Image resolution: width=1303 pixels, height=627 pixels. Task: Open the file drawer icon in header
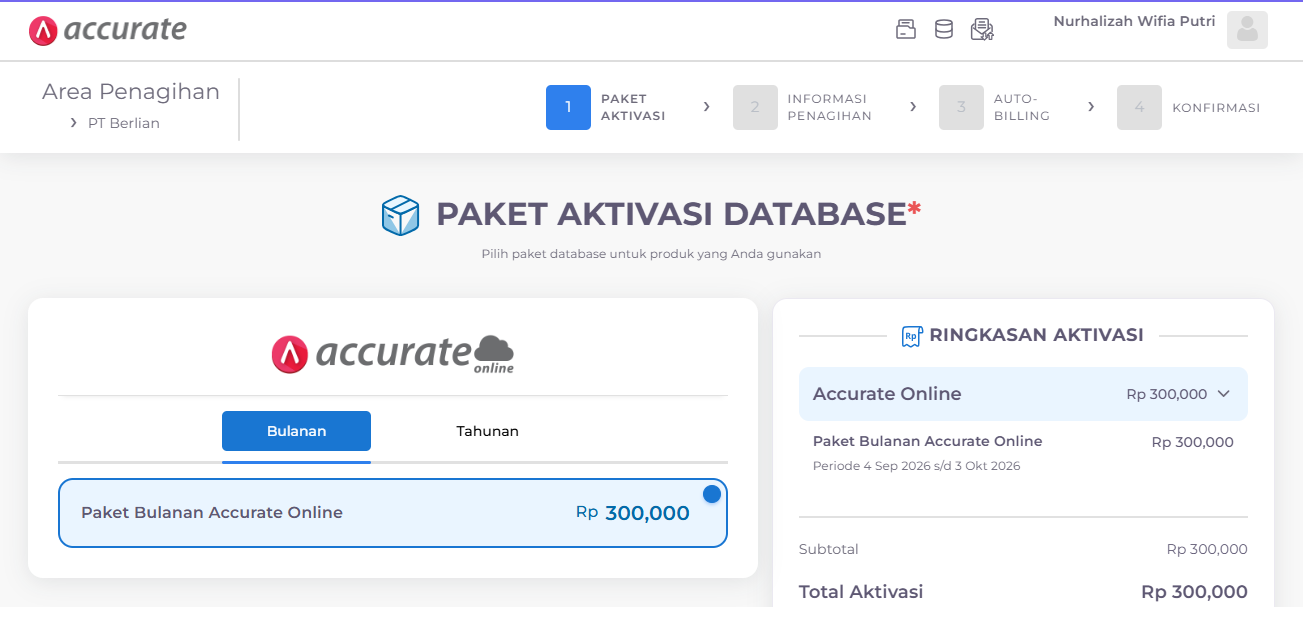[x=905, y=29]
